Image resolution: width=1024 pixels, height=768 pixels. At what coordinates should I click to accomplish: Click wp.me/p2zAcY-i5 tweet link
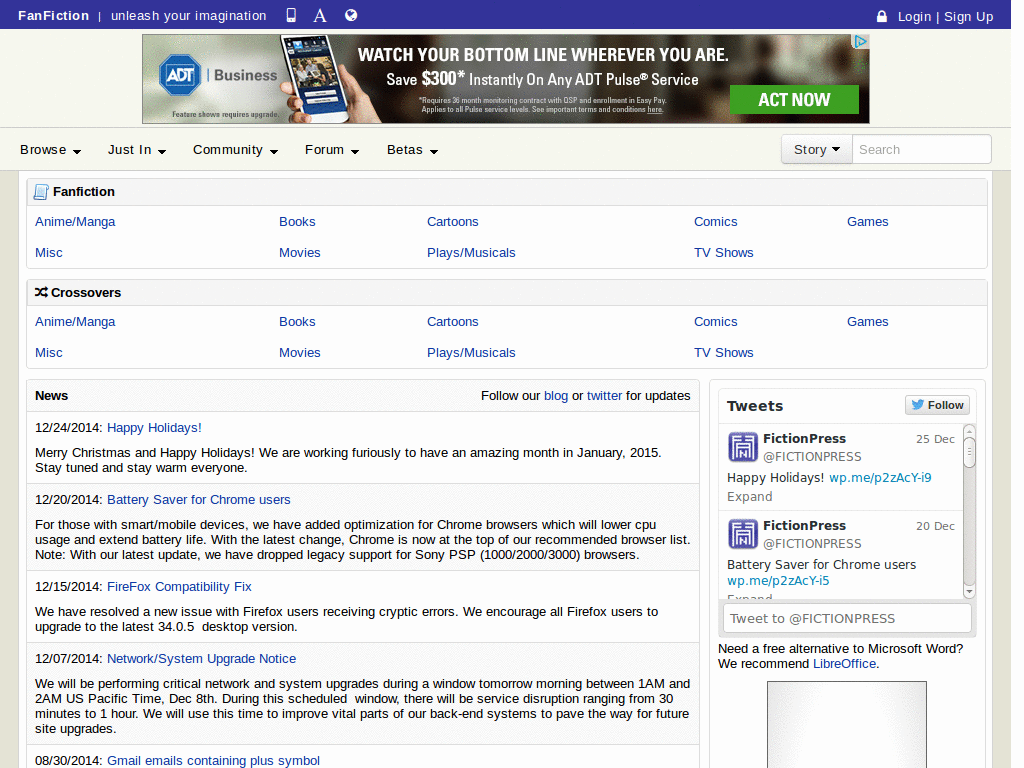click(x=778, y=581)
